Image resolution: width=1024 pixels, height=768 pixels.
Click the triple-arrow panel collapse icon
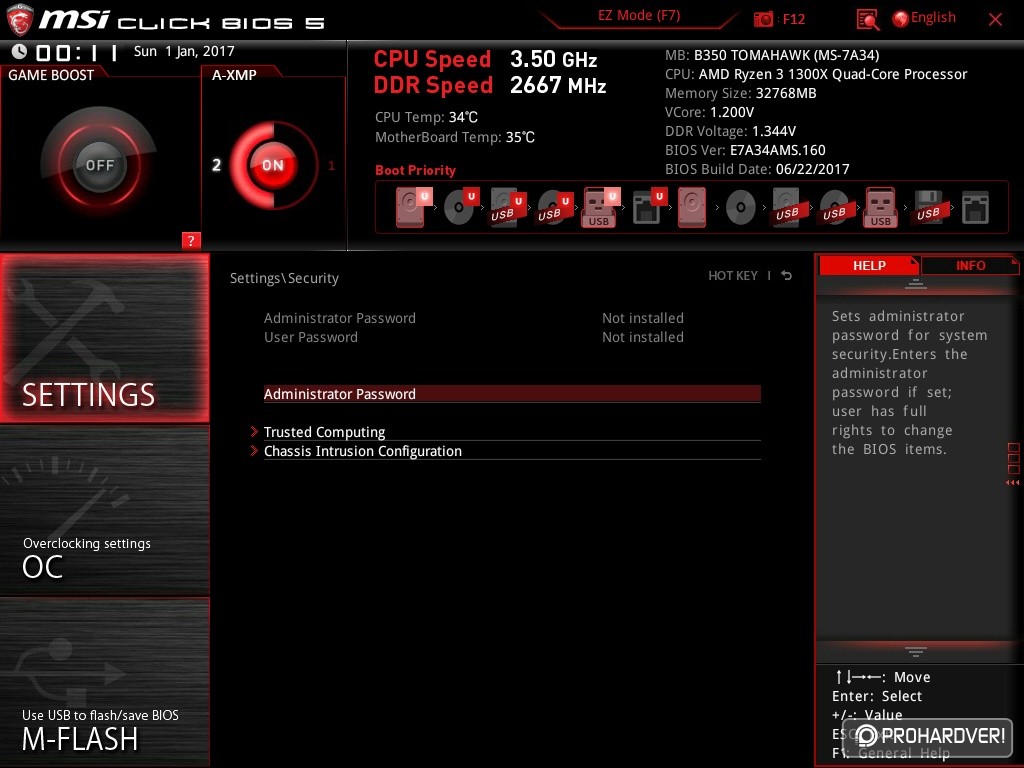(1012, 483)
